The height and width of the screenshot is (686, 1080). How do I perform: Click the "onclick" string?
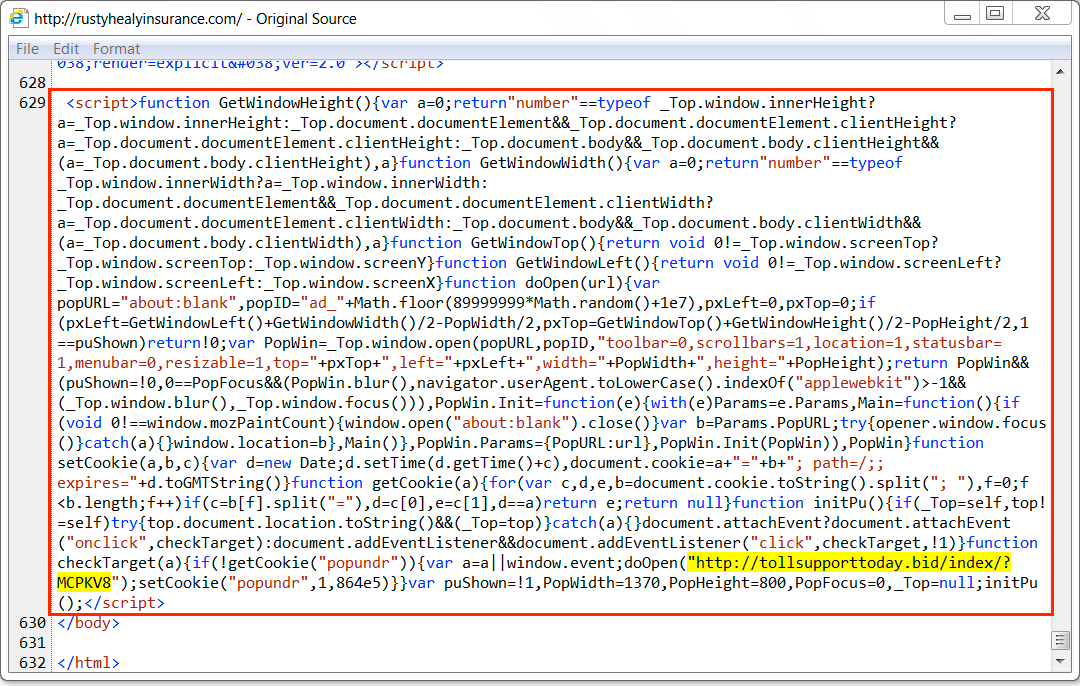pyautogui.click(x=107, y=543)
